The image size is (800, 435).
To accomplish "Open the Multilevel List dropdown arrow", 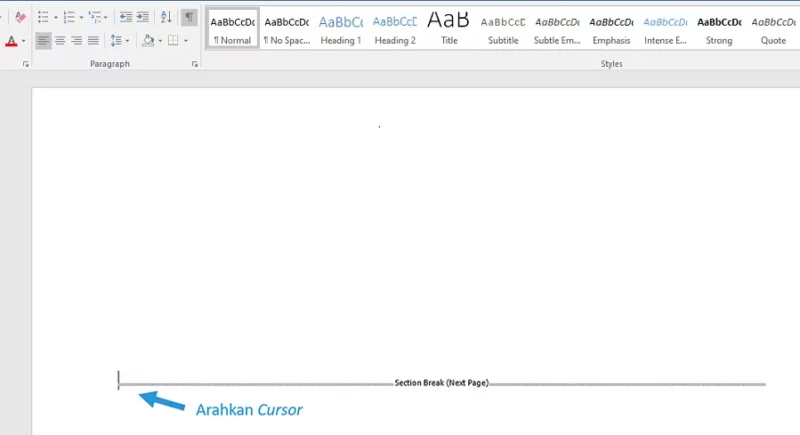I will (106, 18).
